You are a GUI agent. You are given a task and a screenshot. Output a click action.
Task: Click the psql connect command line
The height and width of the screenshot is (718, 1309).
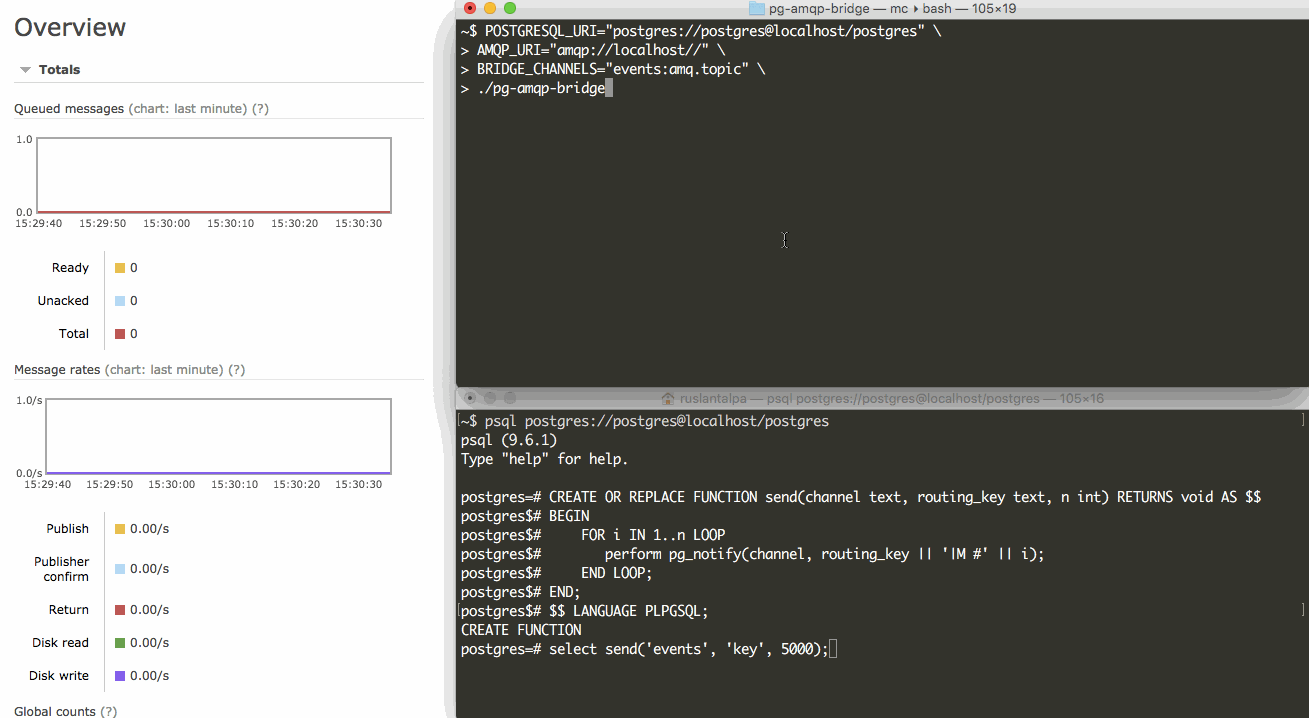(645, 422)
